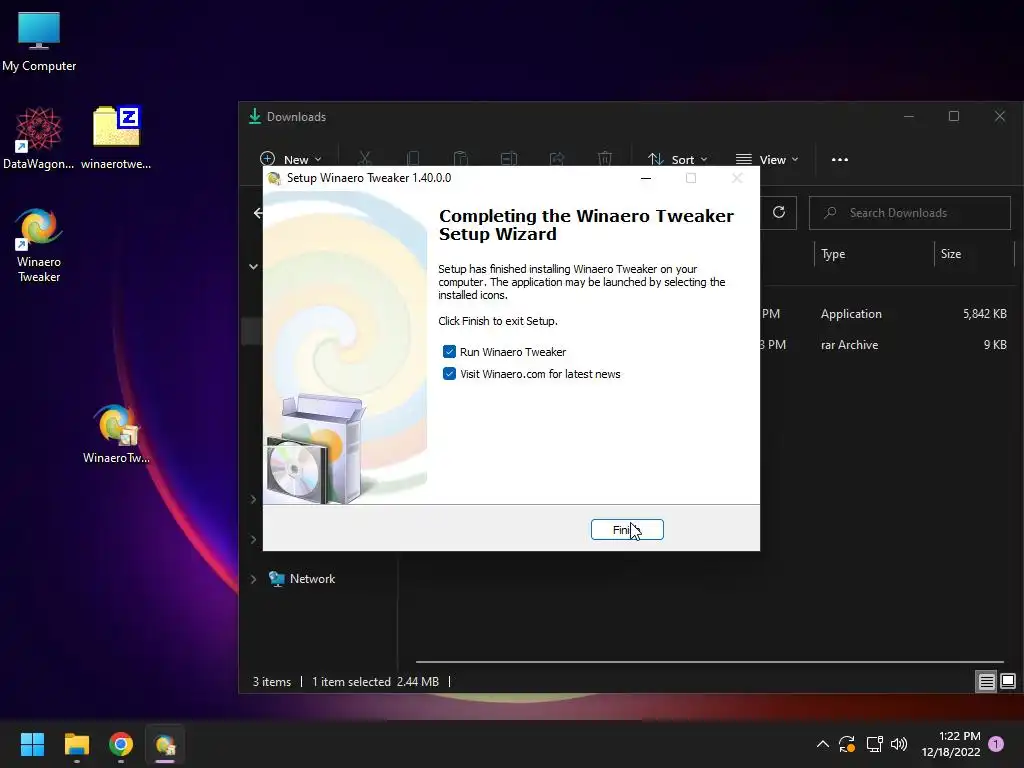Click Cut icon in Downloads toolbar
1024x768 pixels.
(364, 159)
